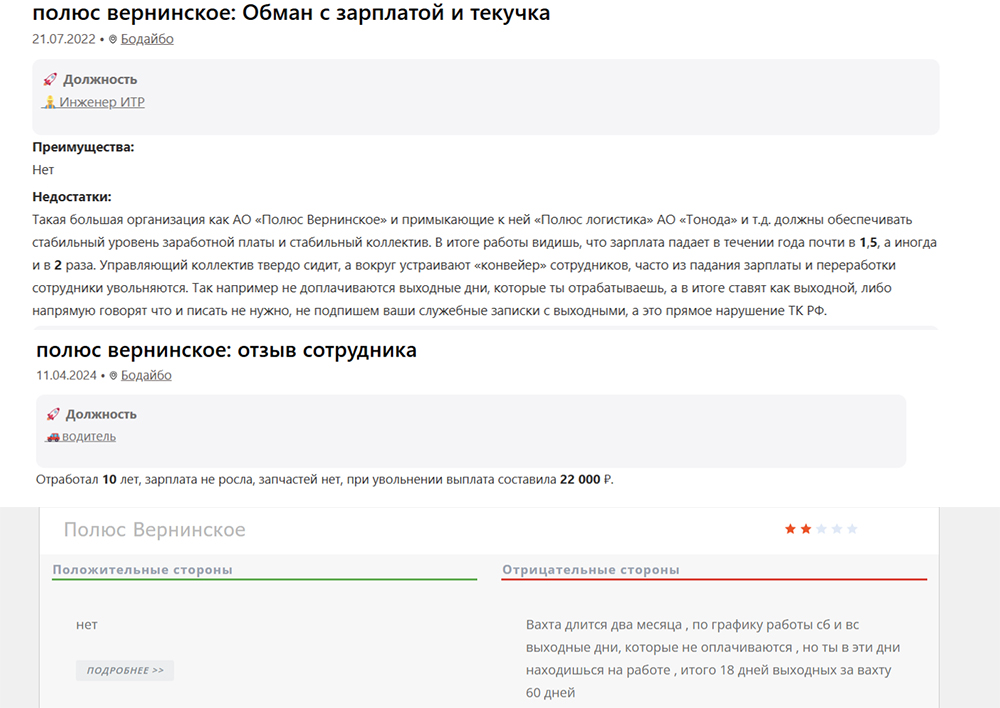The image size is (1000, 708).
Task: Click heading 'Обман с зарплатой и текучка'
Action: (x=396, y=12)
